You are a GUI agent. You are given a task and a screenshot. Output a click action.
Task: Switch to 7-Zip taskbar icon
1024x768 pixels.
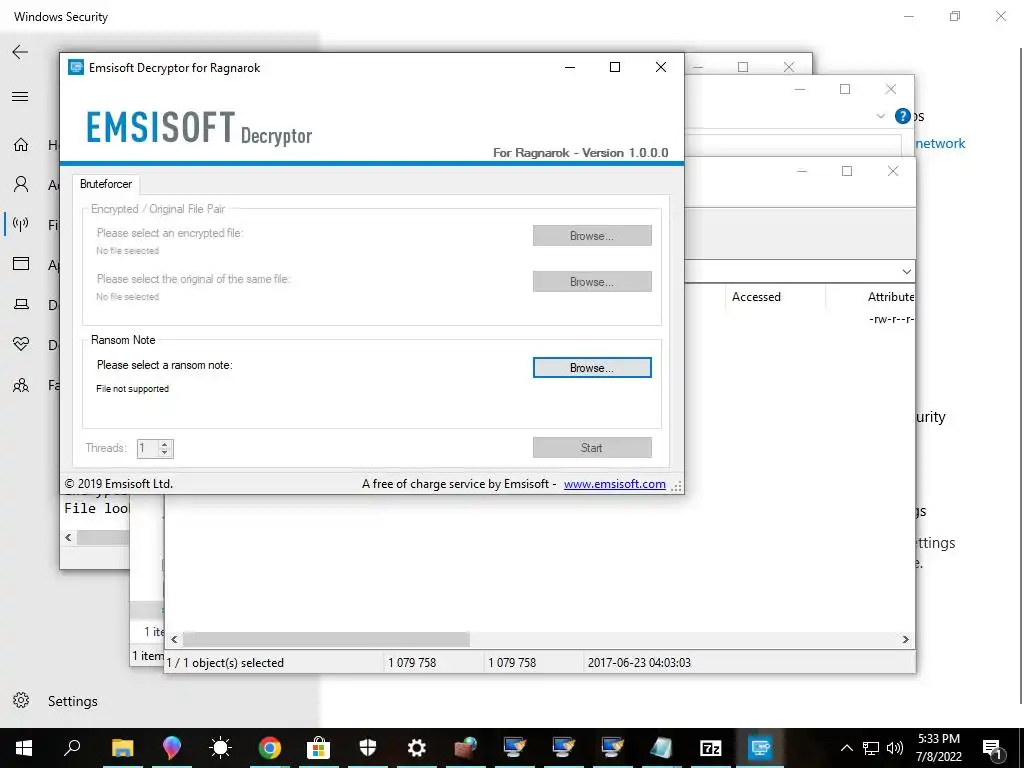point(711,748)
